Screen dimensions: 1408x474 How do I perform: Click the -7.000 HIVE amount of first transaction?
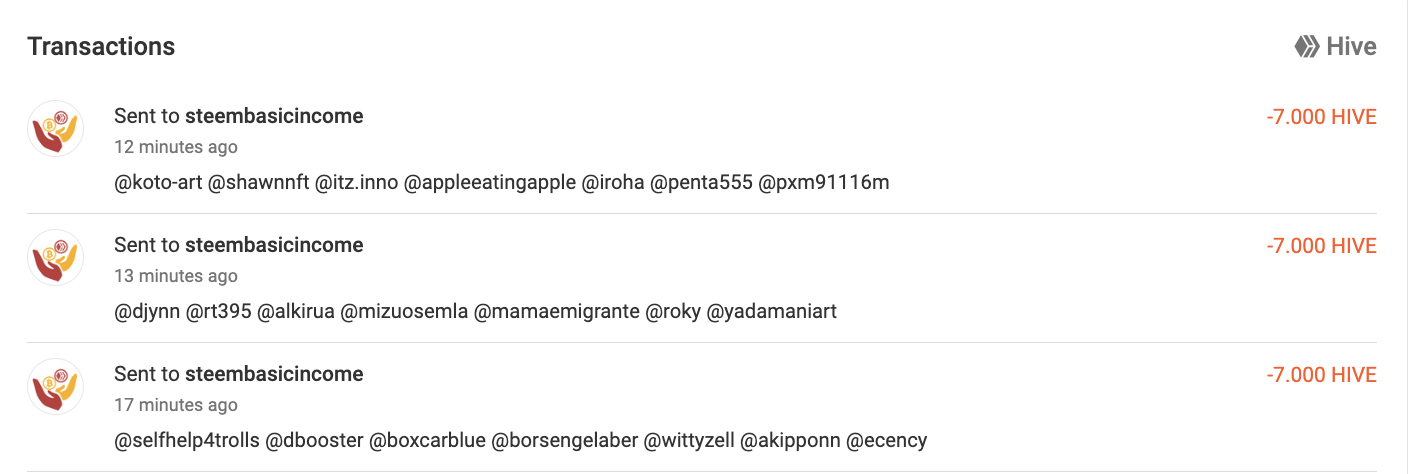[1321, 117]
